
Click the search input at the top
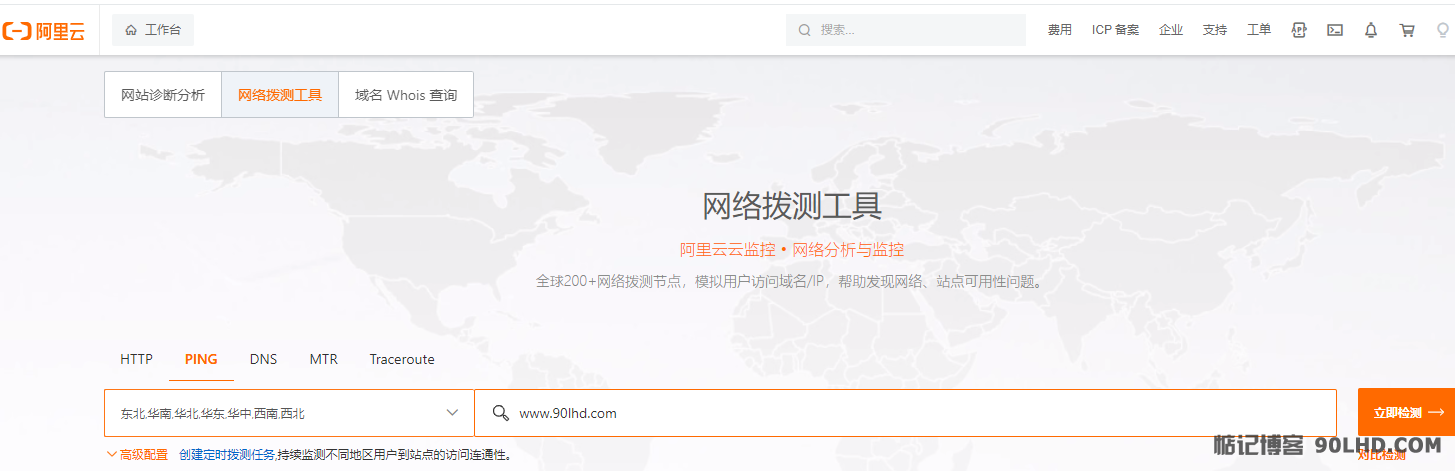click(x=906, y=30)
